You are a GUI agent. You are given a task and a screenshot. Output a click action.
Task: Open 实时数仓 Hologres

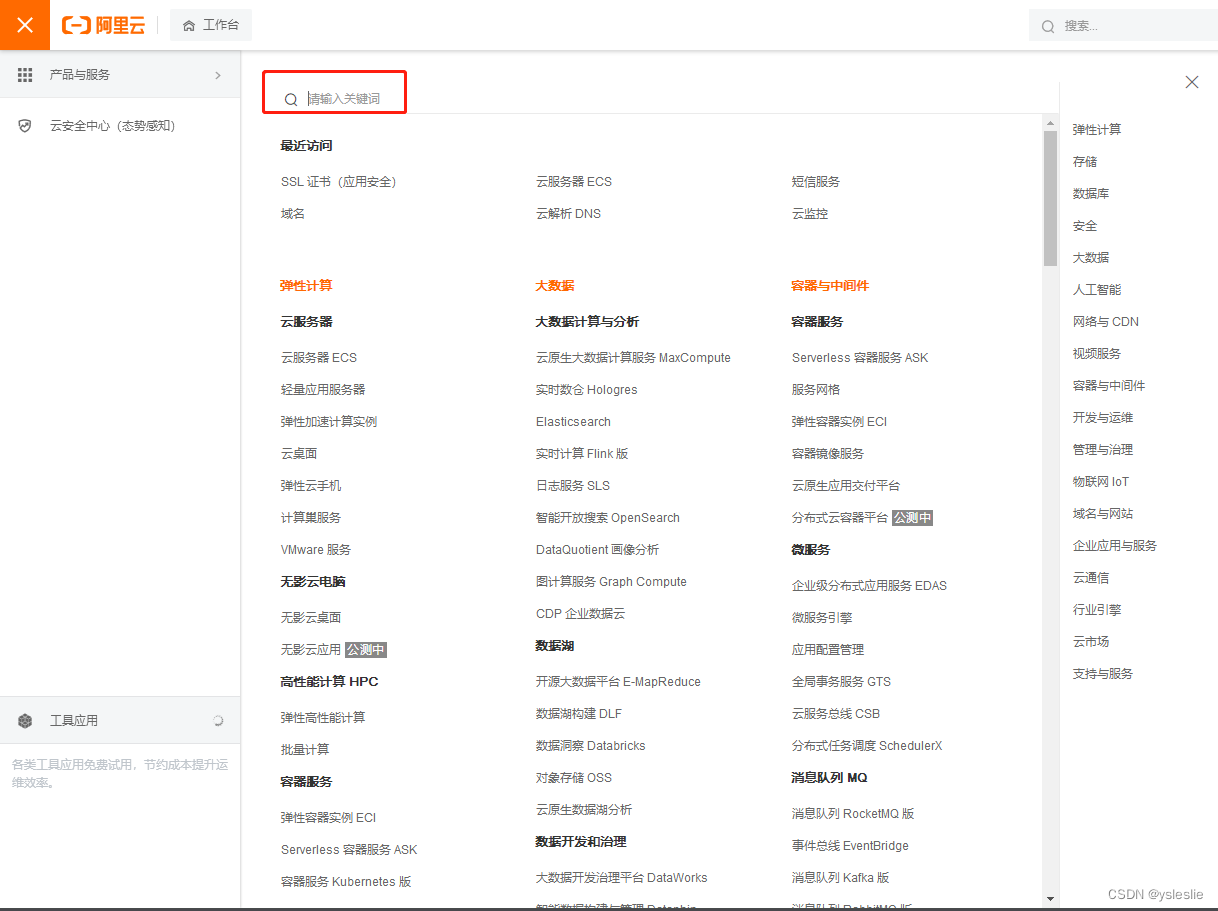586,390
